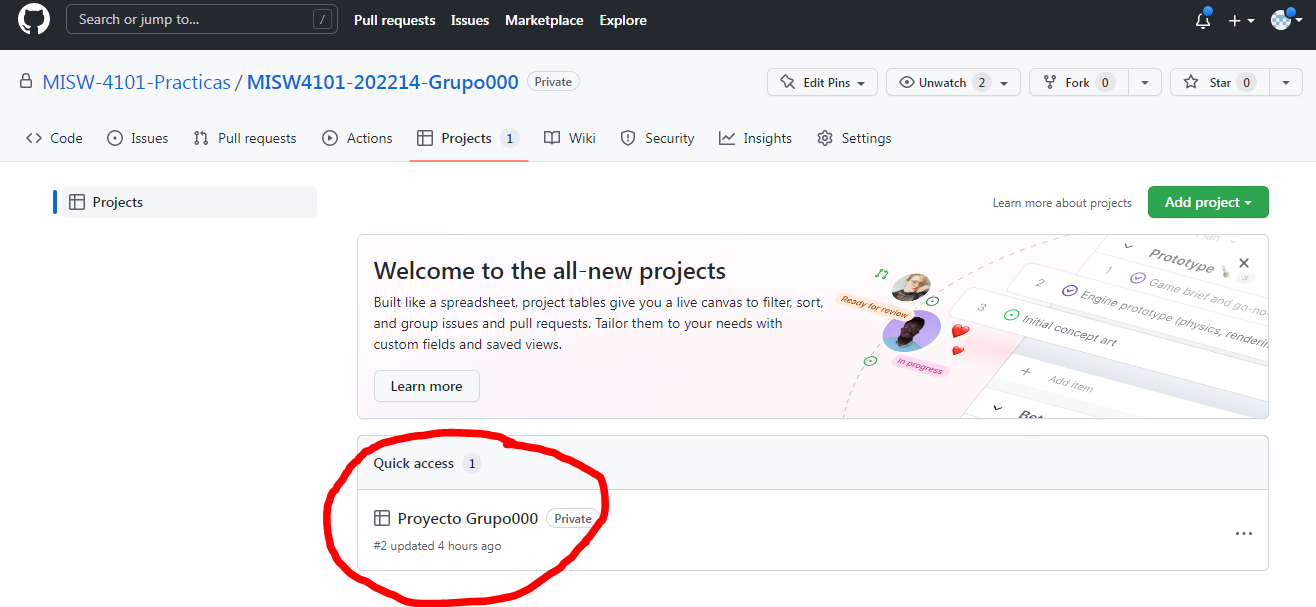Star the MISW4101-202214-Grupo000 repository

click(x=1218, y=82)
